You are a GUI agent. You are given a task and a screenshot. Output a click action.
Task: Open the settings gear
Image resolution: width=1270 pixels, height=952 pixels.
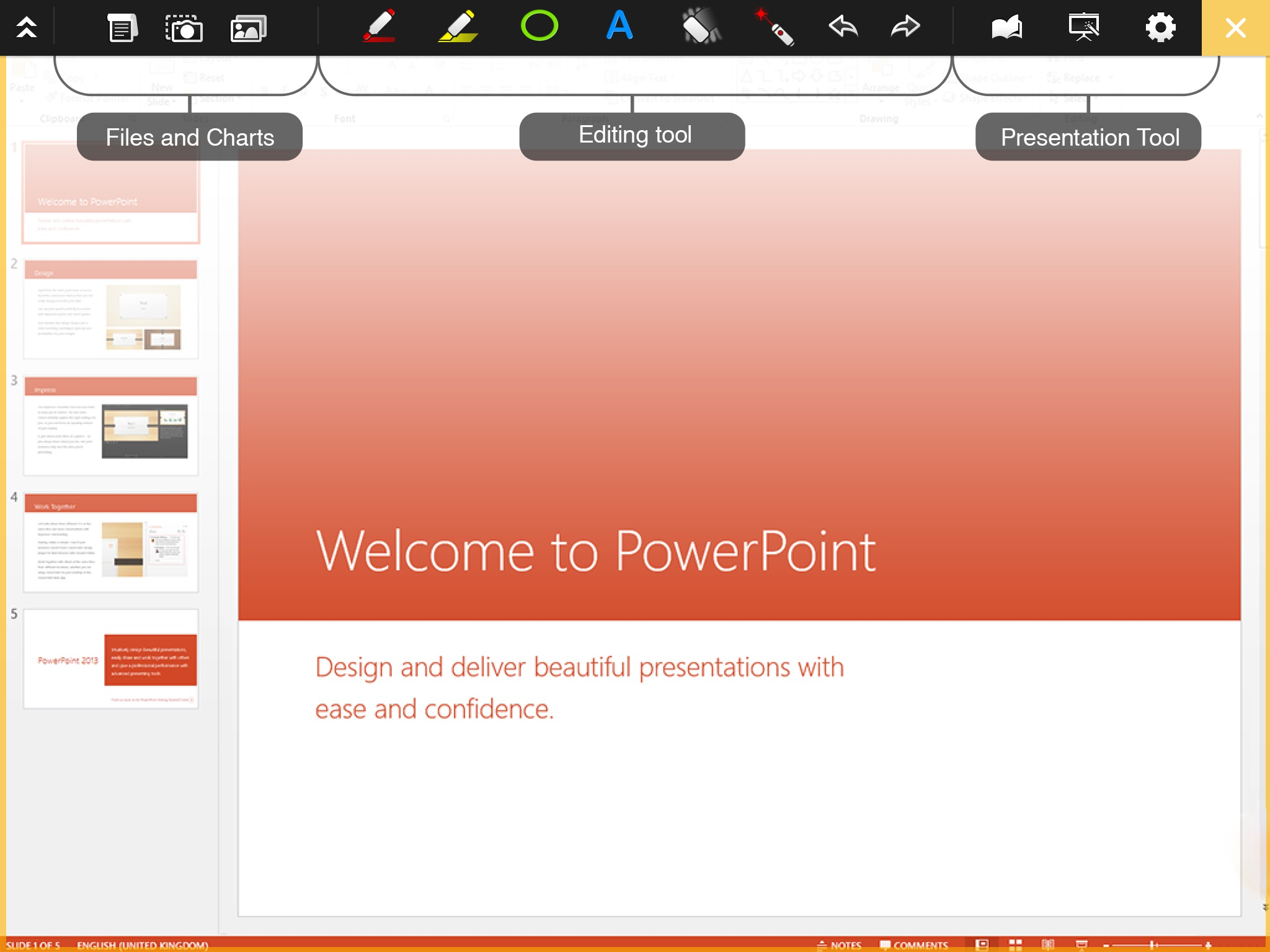(1160, 27)
